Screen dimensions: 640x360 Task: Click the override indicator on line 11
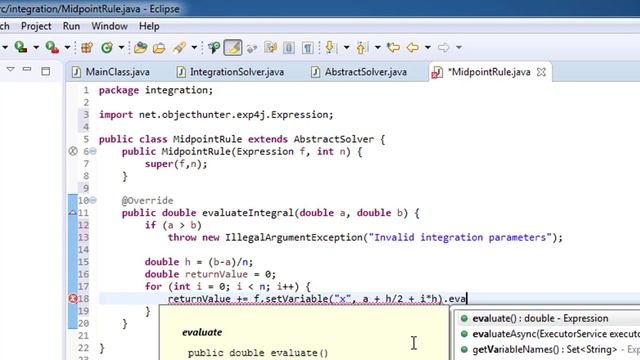point(73,213)
